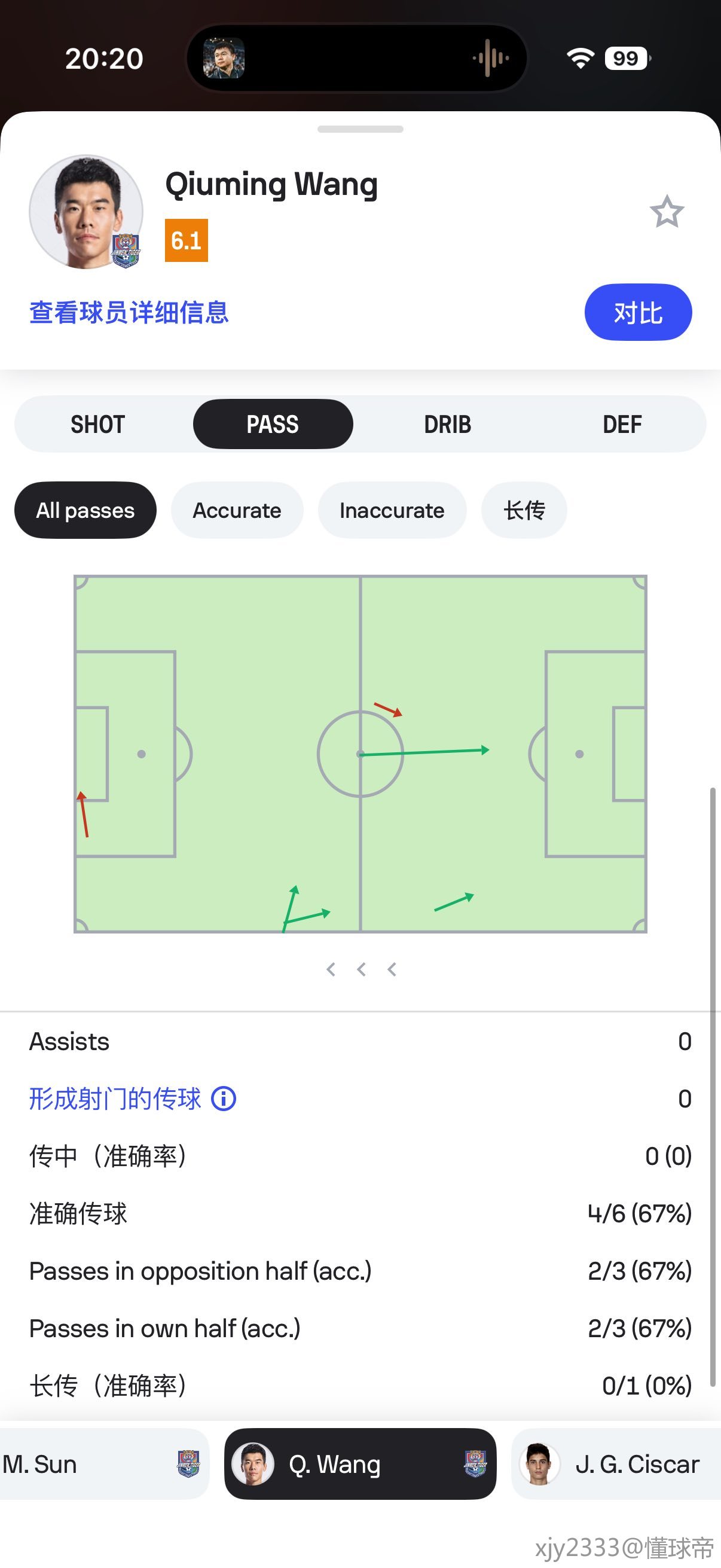Open 查看球员详细信息 player details link
Image resolution: width=721 pixels, height=1568 pixels.
[x=129, y=312]
